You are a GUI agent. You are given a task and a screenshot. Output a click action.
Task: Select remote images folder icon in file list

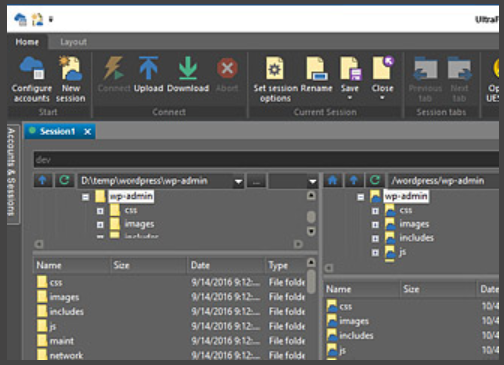coord(332,321)
